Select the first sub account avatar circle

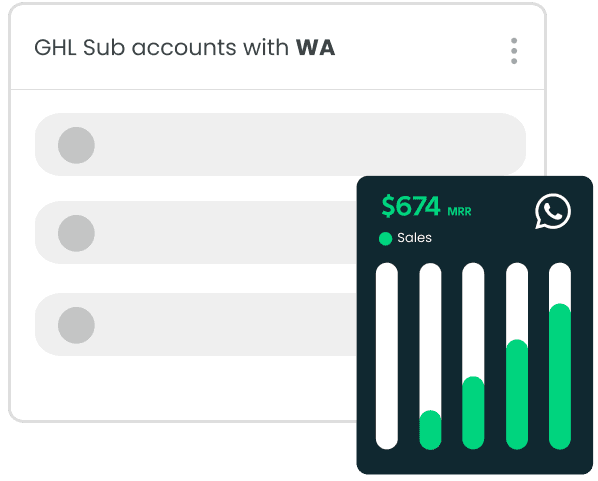point(76,145)
